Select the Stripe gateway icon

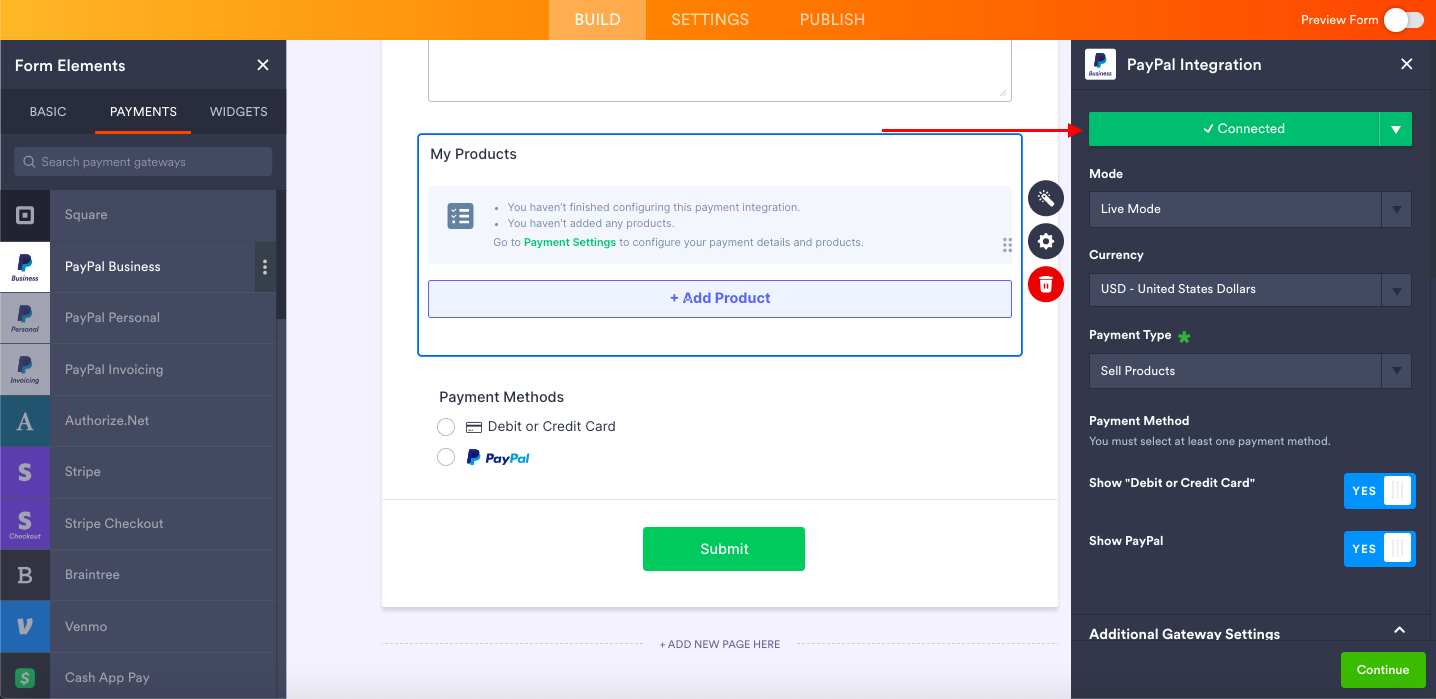(x=25, y=472)
